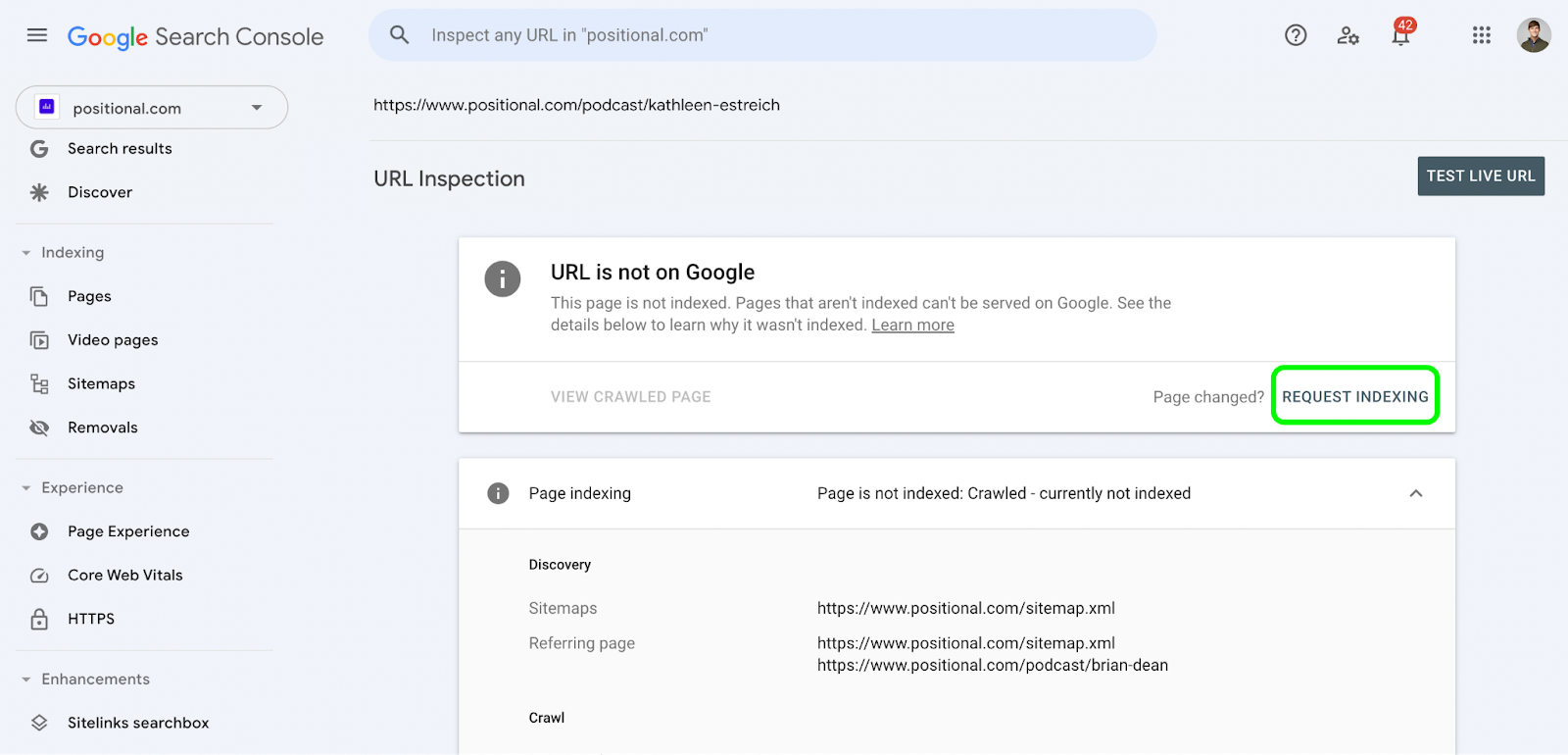Open Core Web Vitals report
Screen dimensions: 1568x755
pyautogui.click(x=125, y=576)
